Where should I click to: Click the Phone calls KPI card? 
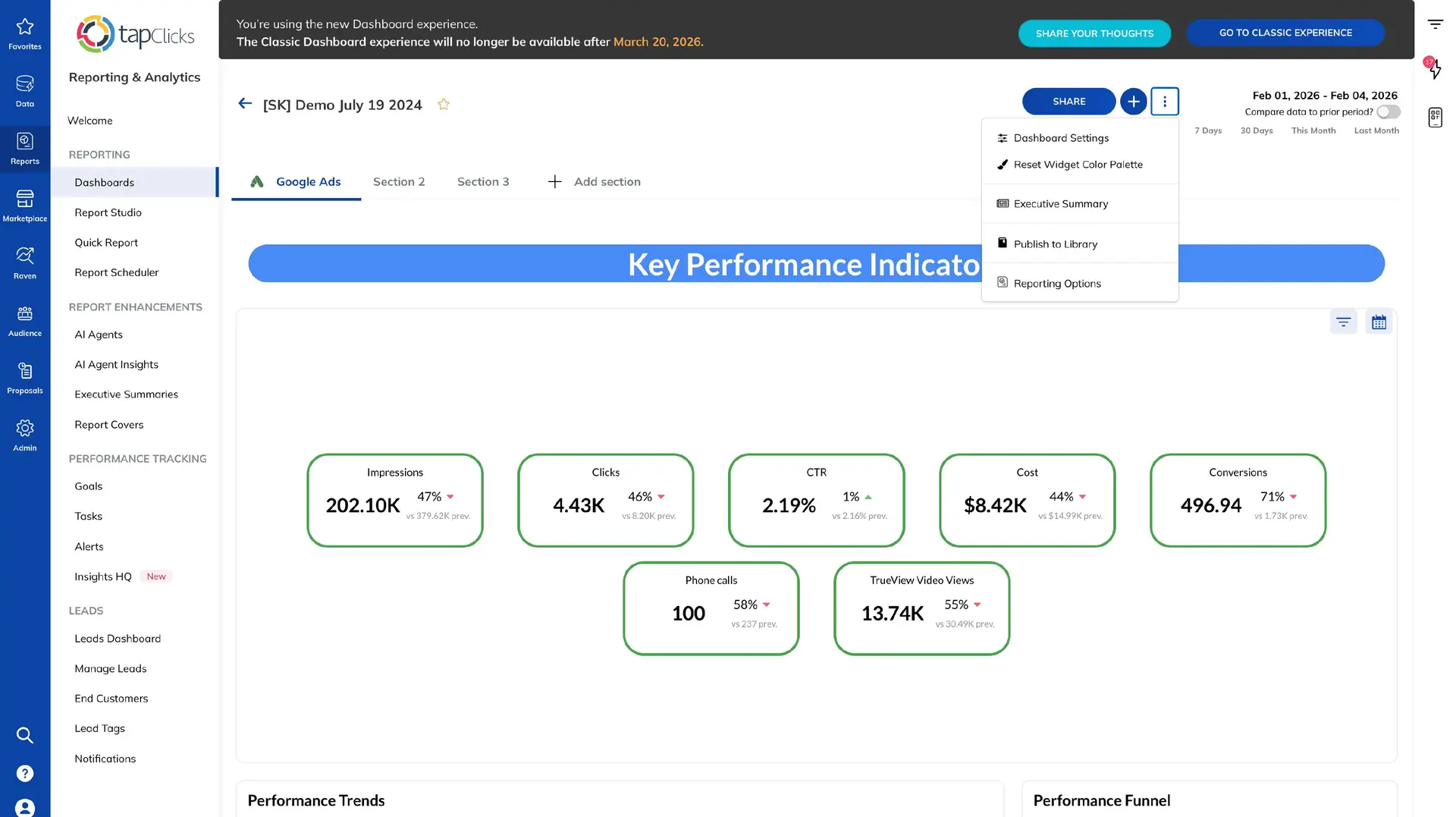[711, 608]
